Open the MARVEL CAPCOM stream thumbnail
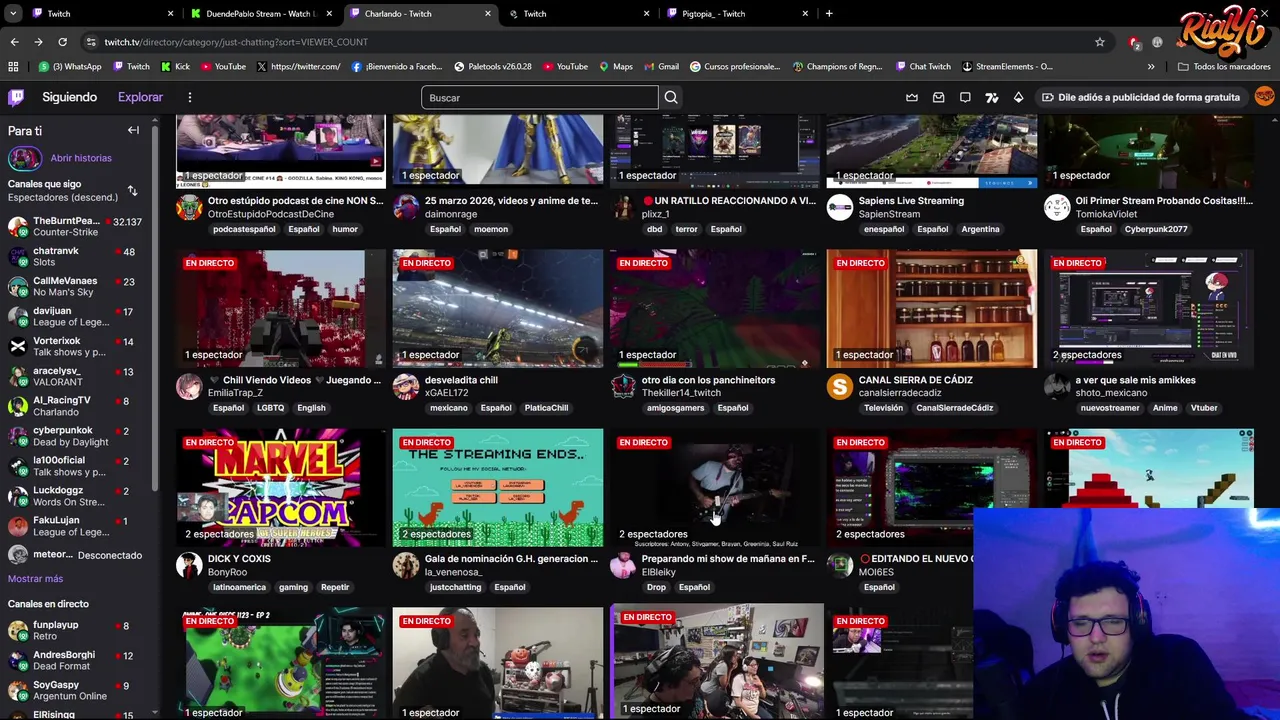 281,488
